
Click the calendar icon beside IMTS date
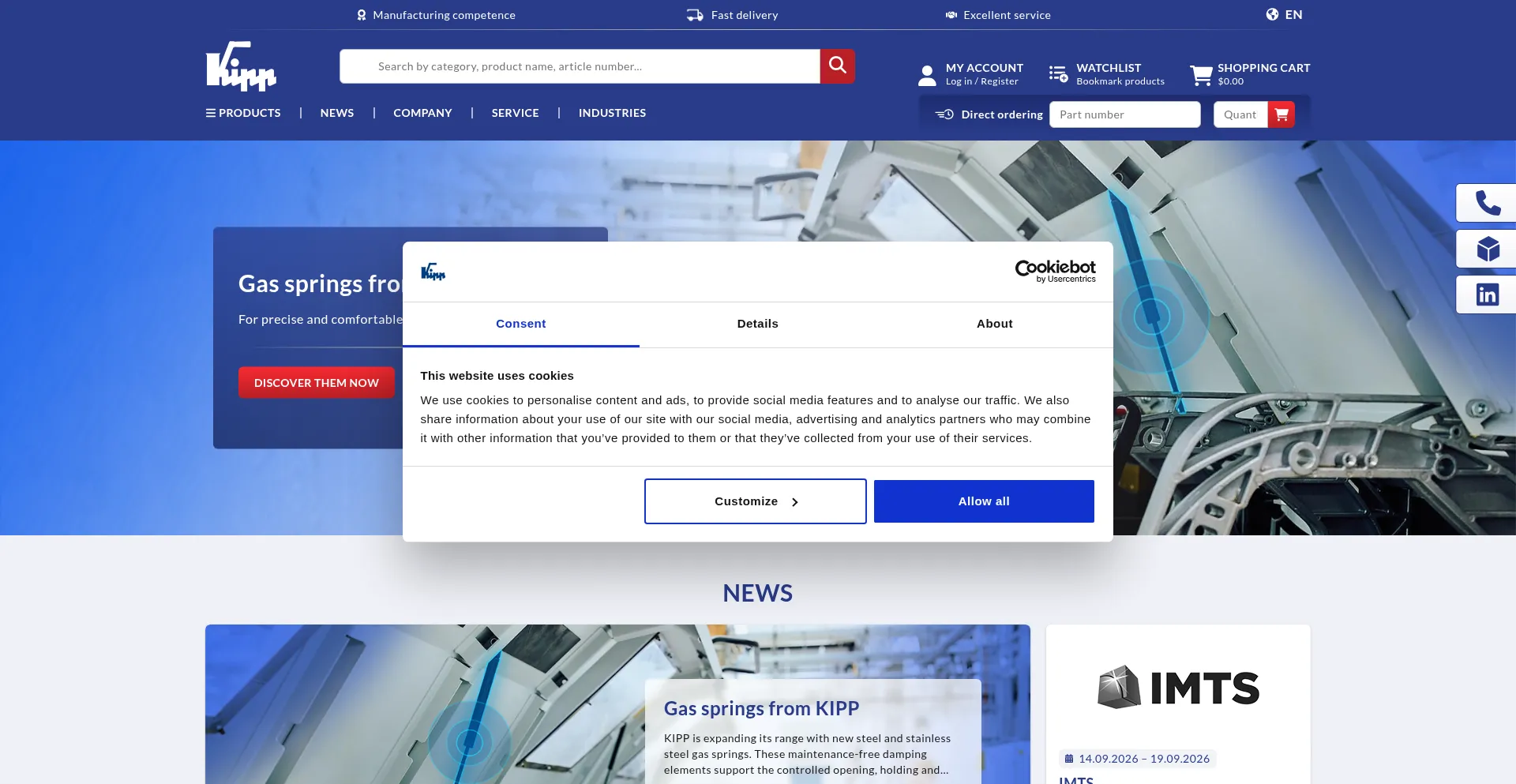point(1069,759)
